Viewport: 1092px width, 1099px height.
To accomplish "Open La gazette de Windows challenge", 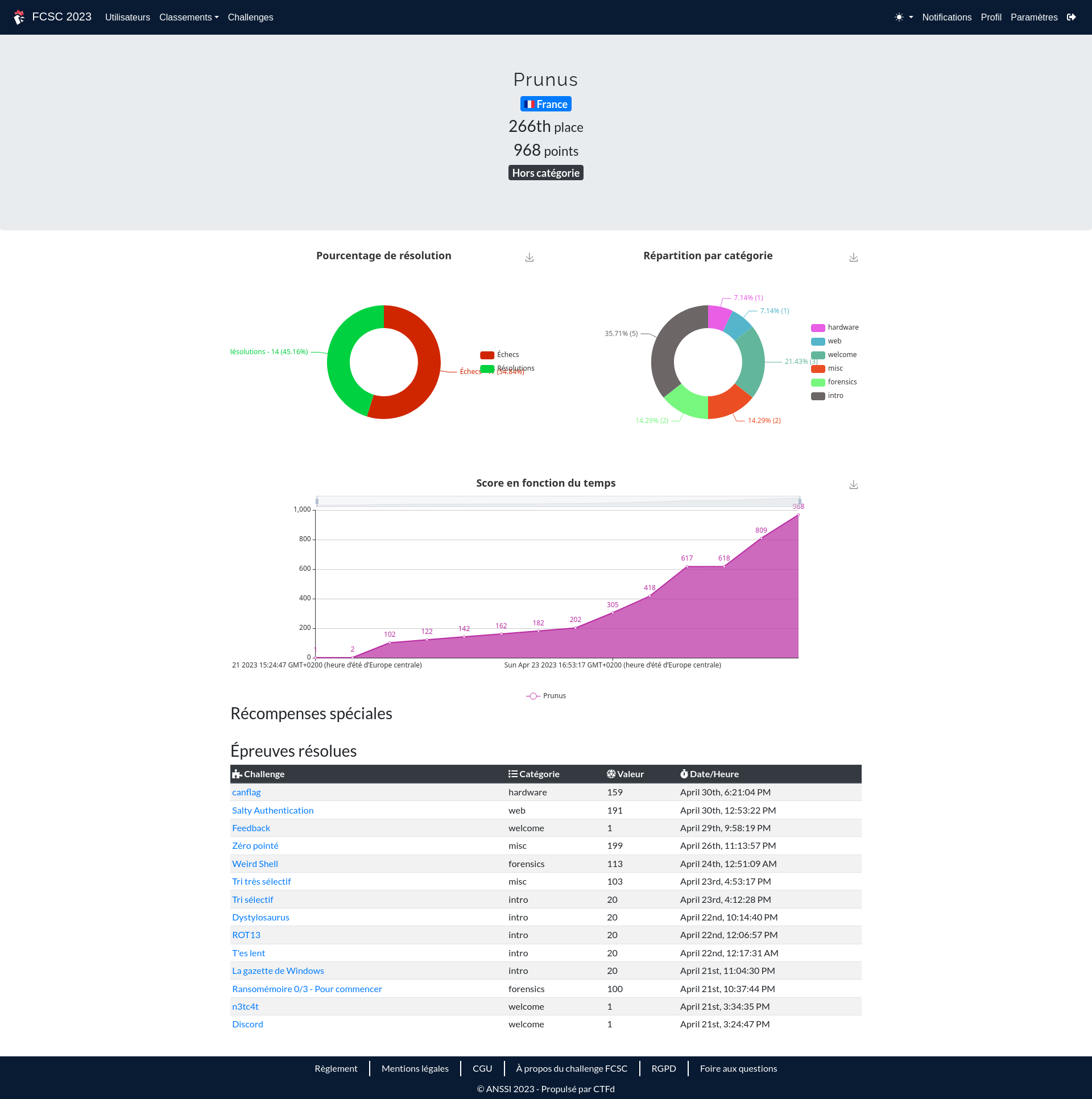I will [x=278, y=971].
